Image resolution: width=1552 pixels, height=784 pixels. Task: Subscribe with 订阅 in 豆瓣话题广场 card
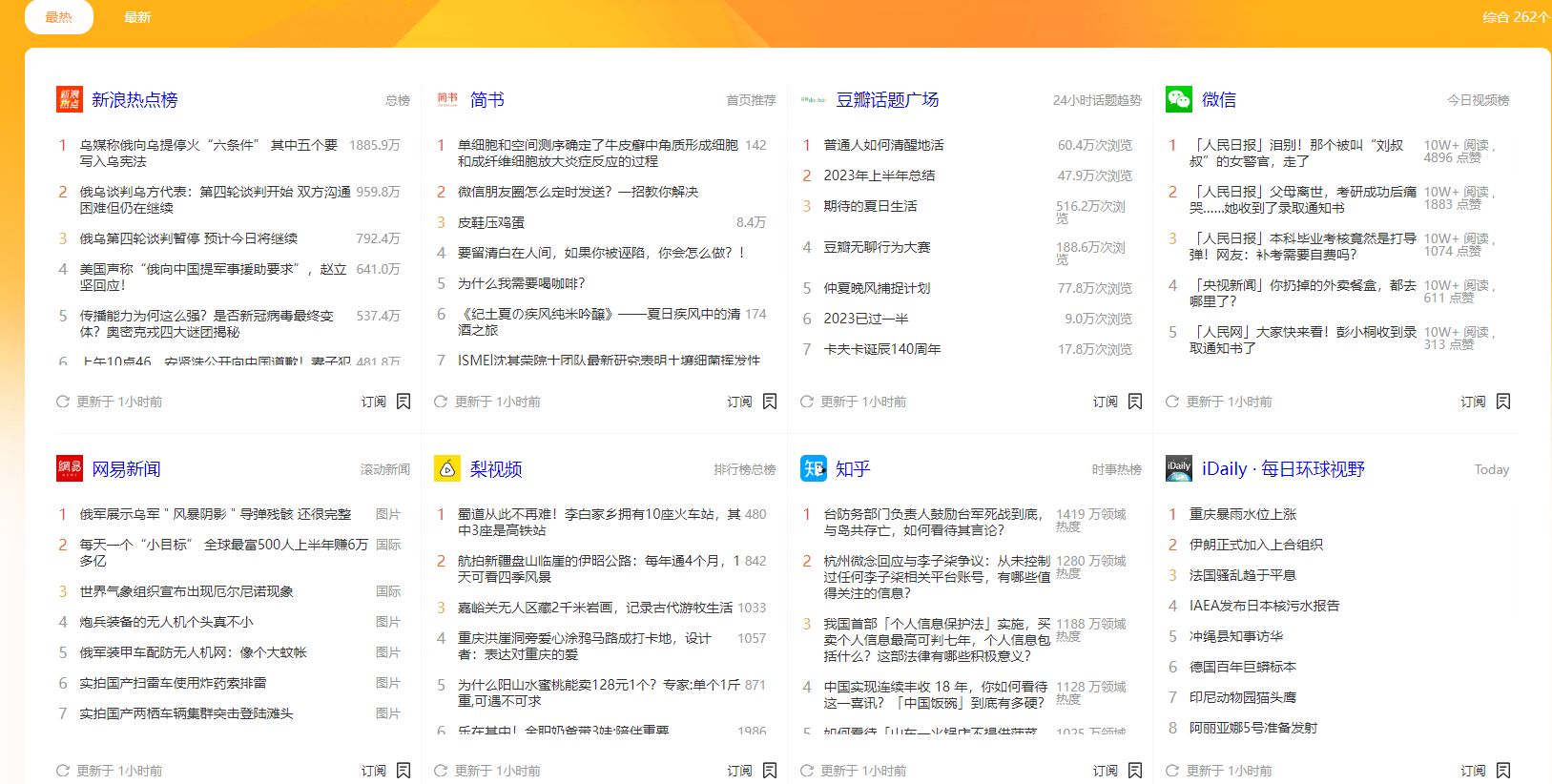[x=1106, y=402]
